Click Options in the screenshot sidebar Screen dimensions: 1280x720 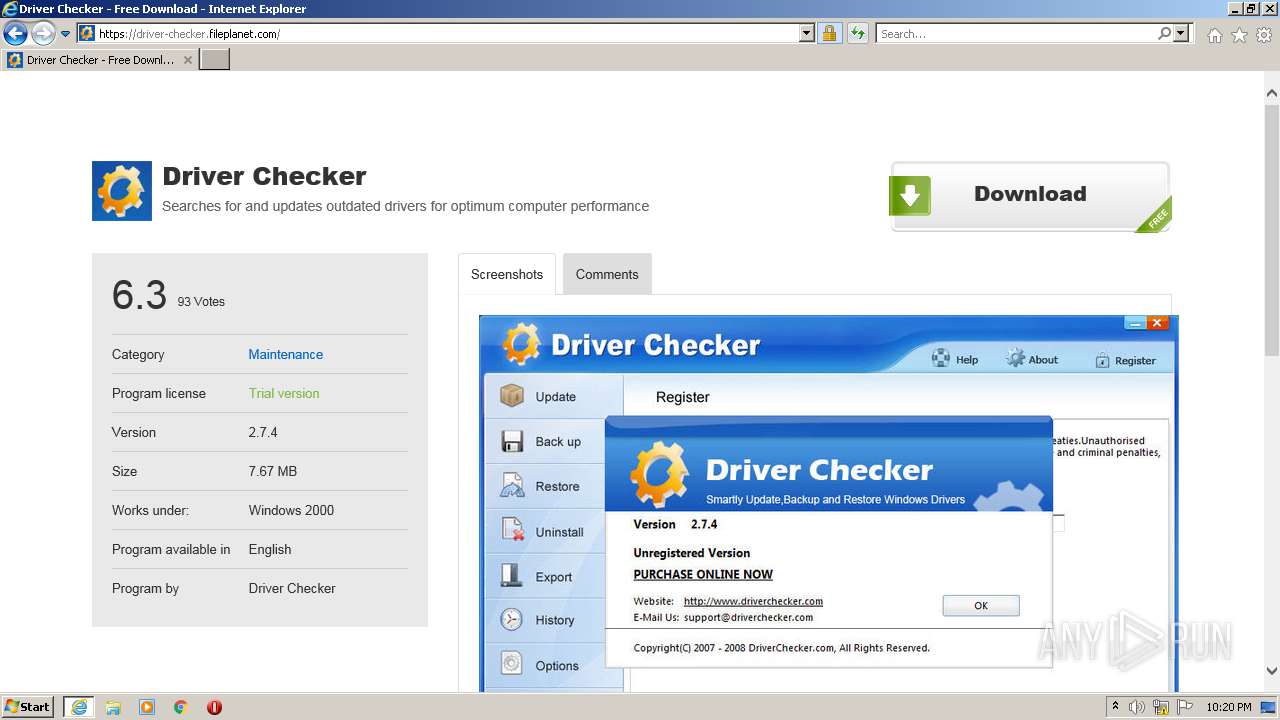coord(554,665)
